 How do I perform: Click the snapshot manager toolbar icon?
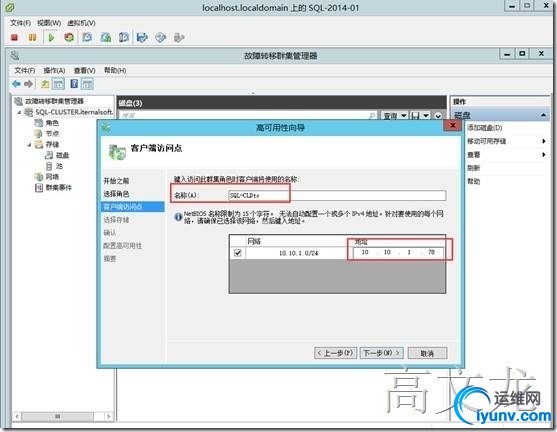pyautogui.click(x=124, y=37)
